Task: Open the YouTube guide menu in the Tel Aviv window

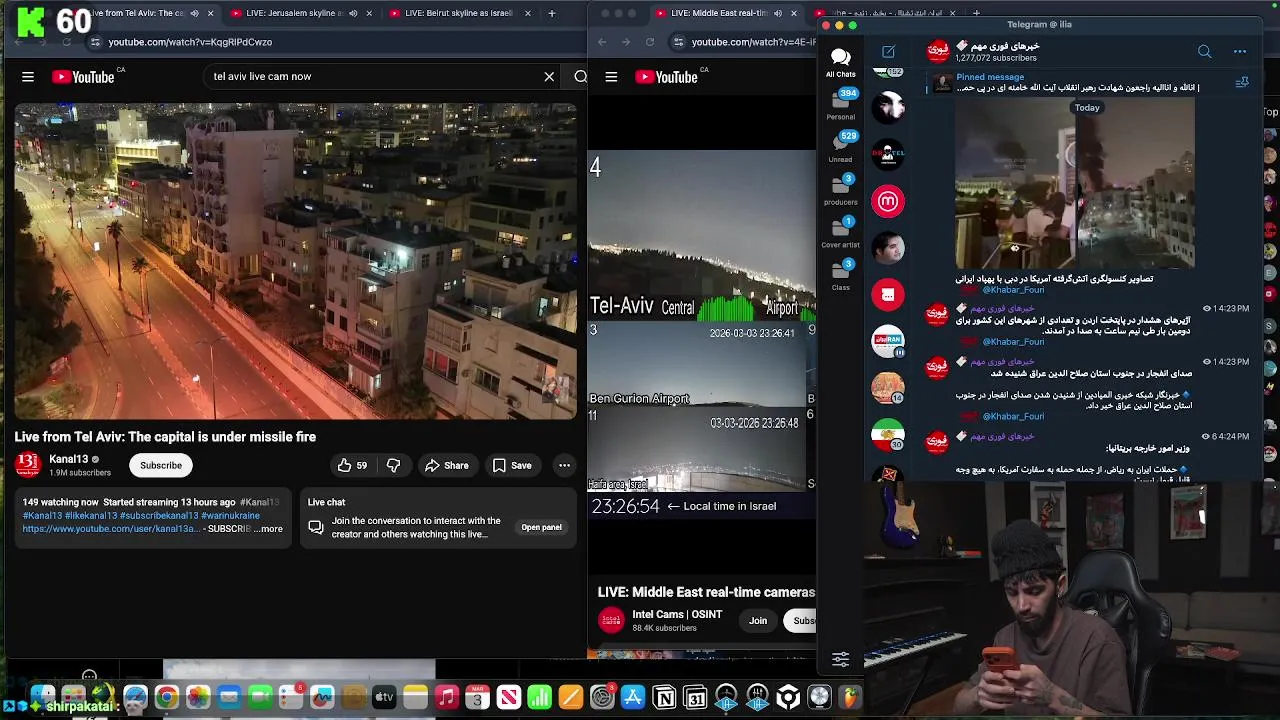Action: 28,77
